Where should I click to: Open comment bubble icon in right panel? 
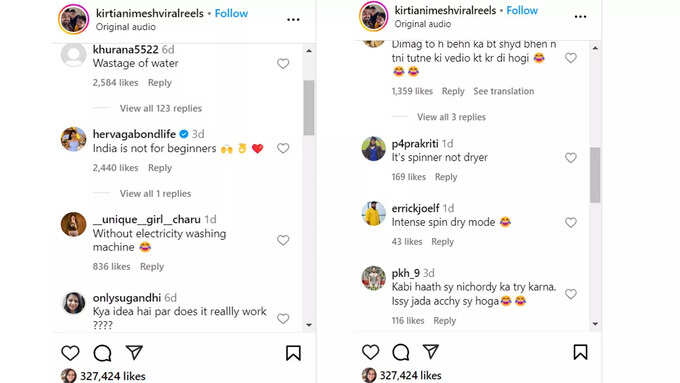[401, 352]
